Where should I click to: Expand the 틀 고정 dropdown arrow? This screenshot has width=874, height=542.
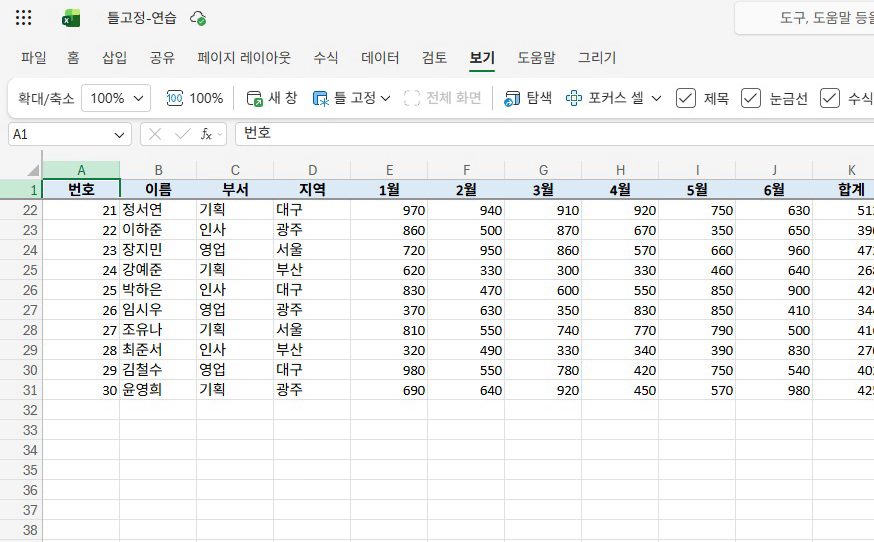click(385, 99)
